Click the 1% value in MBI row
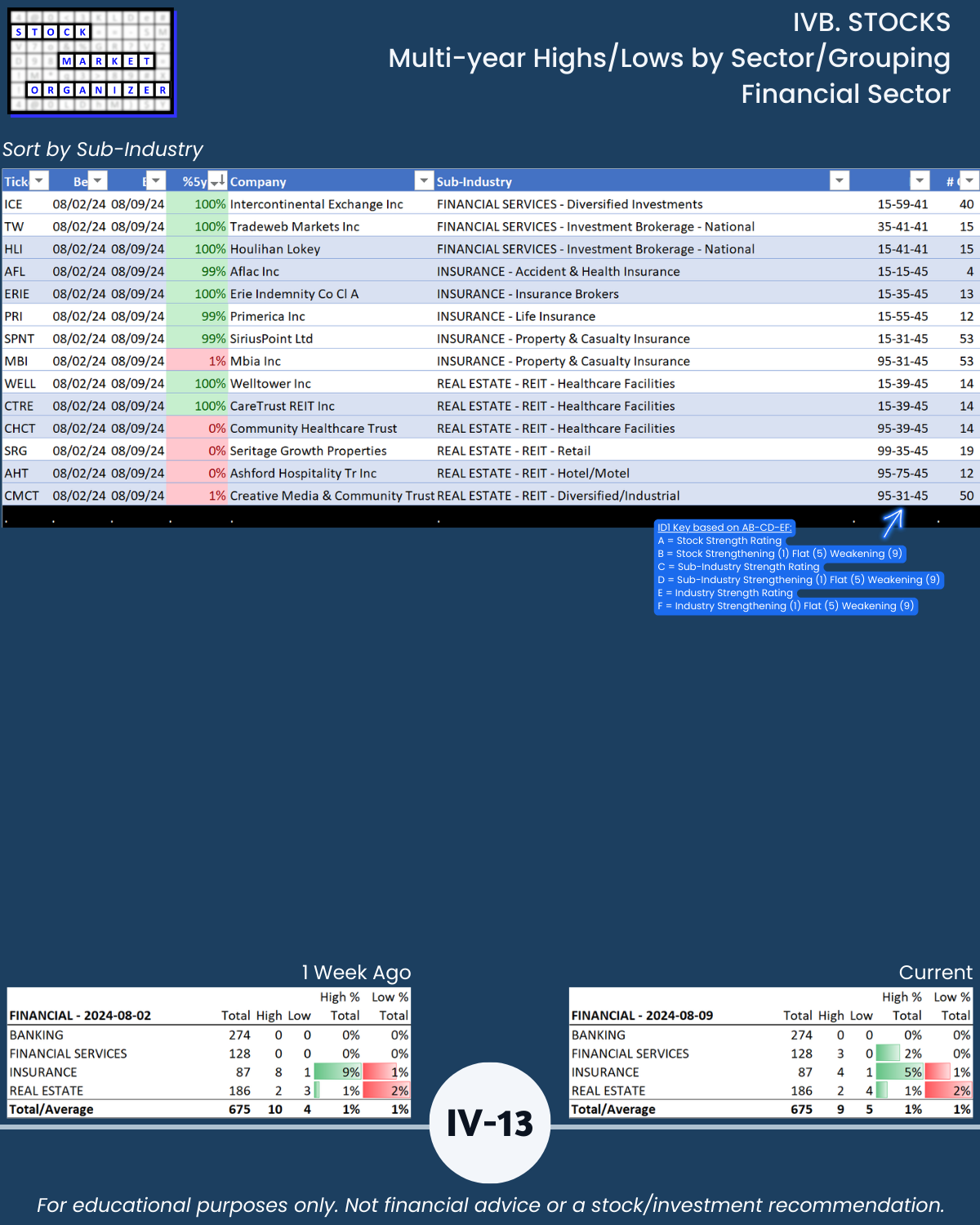This screenshot has height=1225, width=980. pos(217,361)
